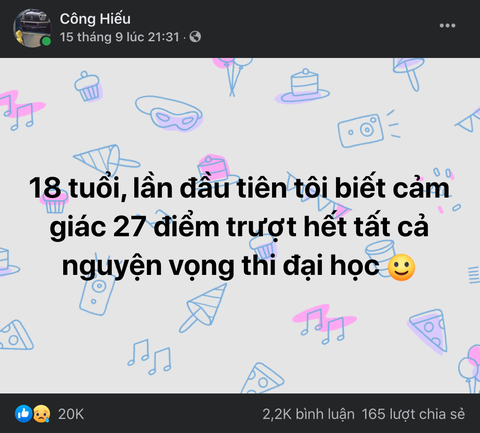The height and width of the screenshot is (433, 480).
Task: Open the post timestamp 15 tháng 9
Action: tap(119, 37)
